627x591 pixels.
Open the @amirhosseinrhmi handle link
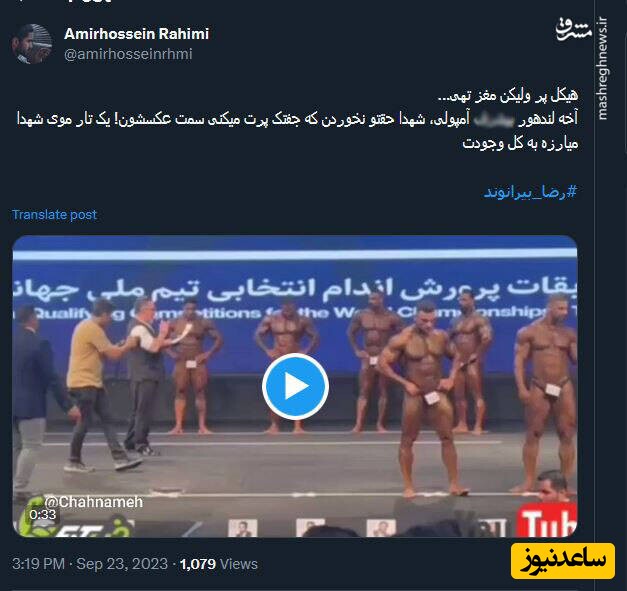click(x=128, y=54)
